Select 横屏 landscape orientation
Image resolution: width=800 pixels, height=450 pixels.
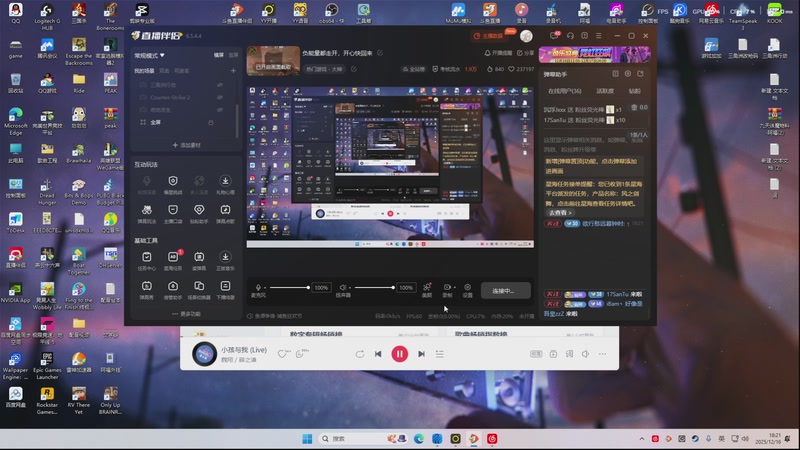[x=219, y=55]
